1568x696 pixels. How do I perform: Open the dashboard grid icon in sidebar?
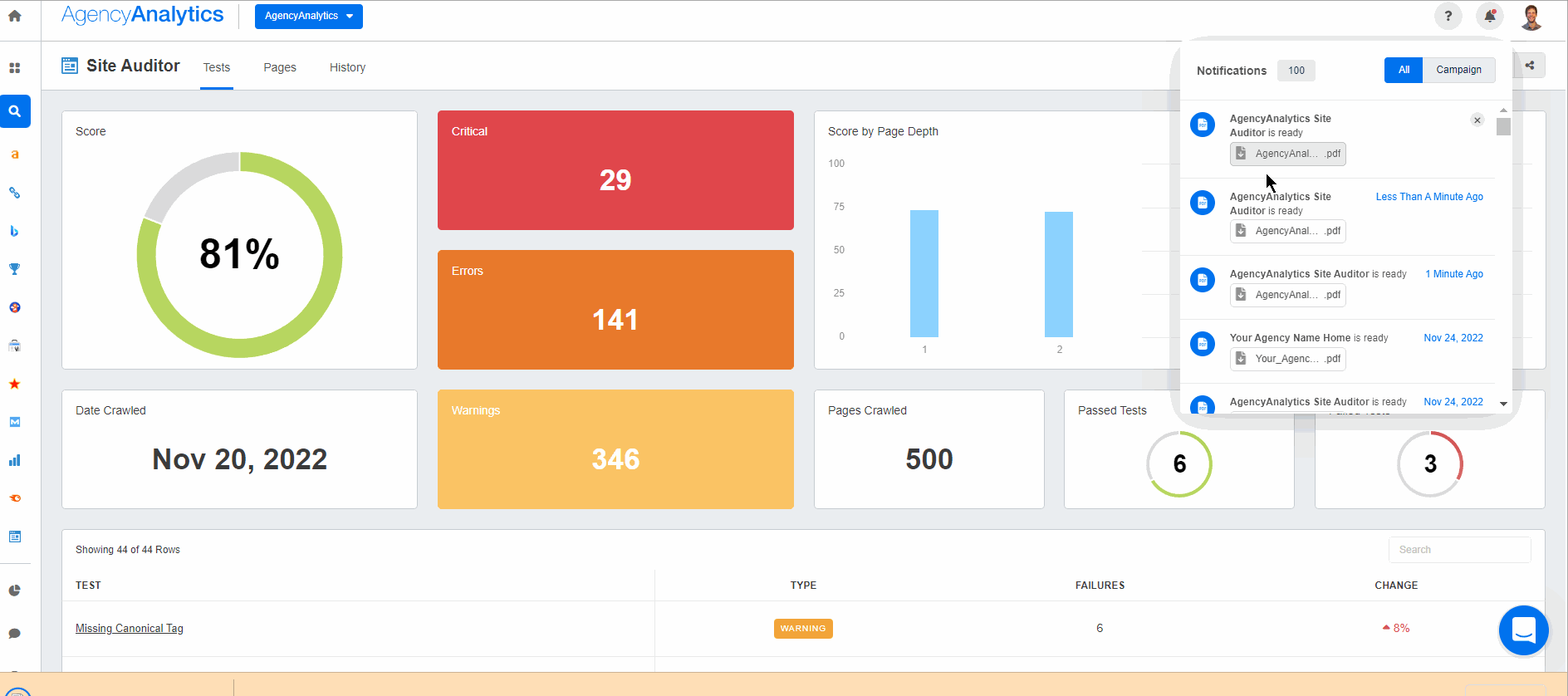point(14,68)
